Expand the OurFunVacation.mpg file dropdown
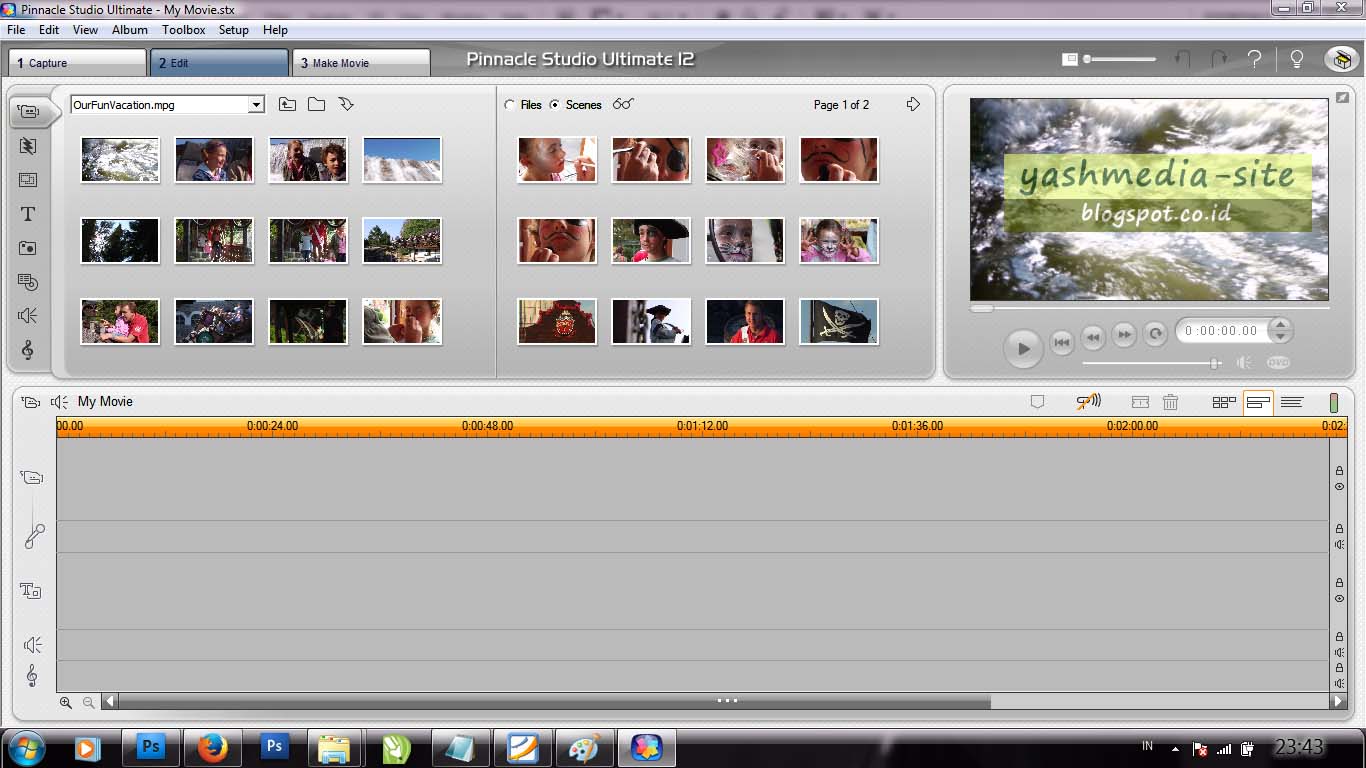Screen dimensions: 1366x768 coord(256,105)
